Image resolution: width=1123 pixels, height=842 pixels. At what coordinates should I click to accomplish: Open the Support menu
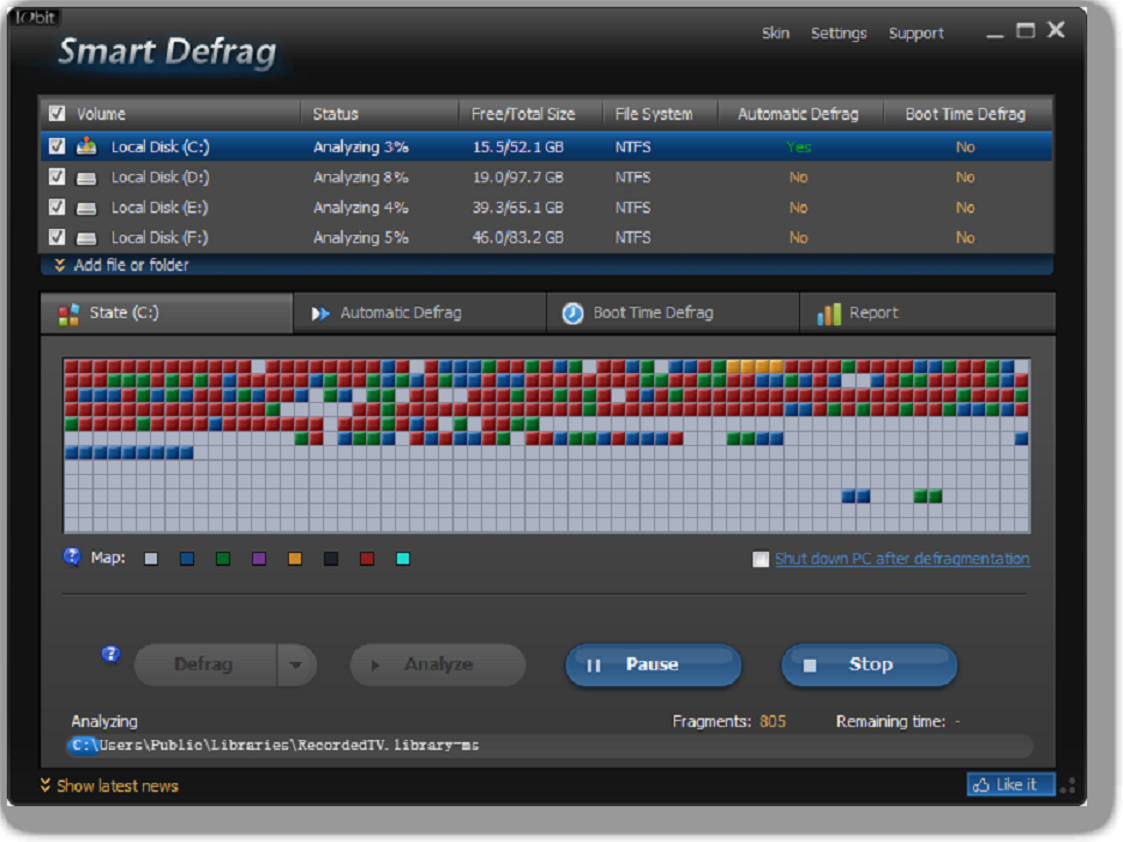916,33
